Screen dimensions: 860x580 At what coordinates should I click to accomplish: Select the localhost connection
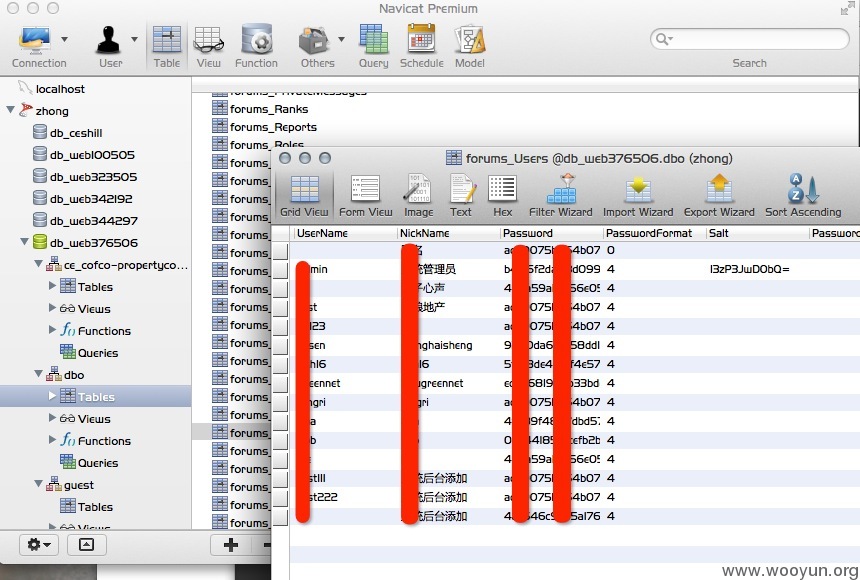(x=60, y=89)
